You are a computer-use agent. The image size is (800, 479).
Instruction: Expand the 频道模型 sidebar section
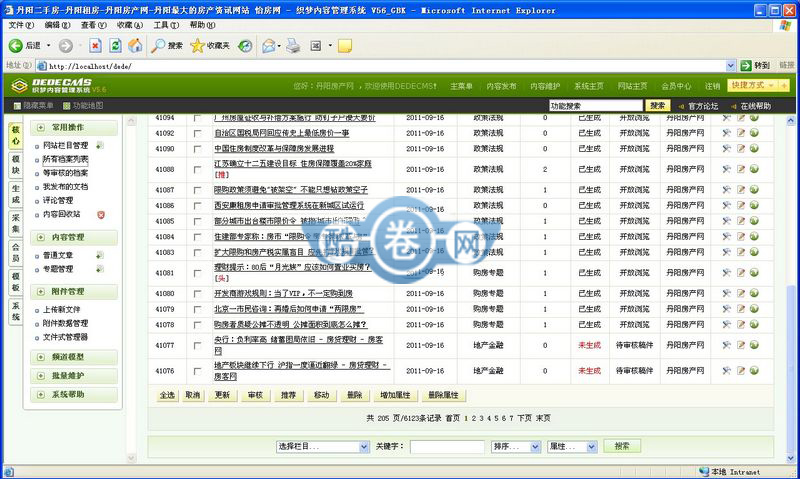pos(74,357)
